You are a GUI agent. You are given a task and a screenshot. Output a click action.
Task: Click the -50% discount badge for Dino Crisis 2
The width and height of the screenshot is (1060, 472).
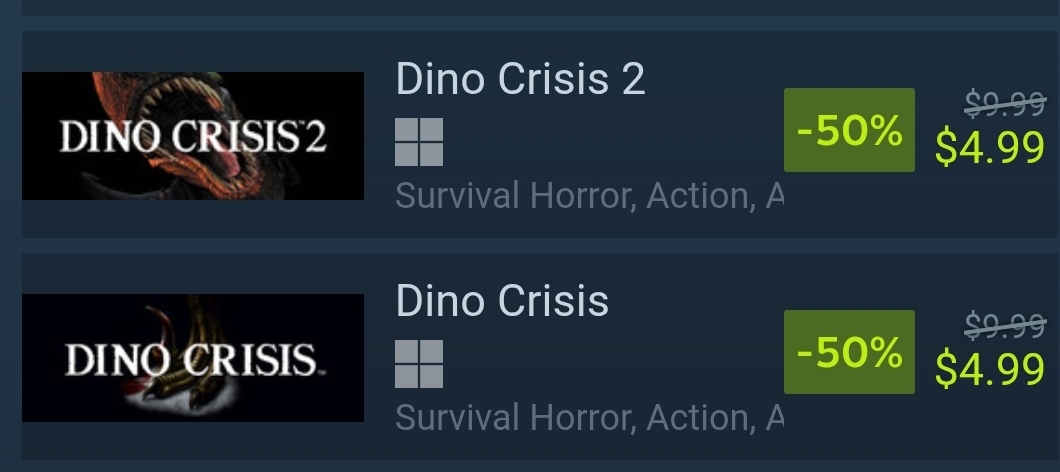pos(849,130)
